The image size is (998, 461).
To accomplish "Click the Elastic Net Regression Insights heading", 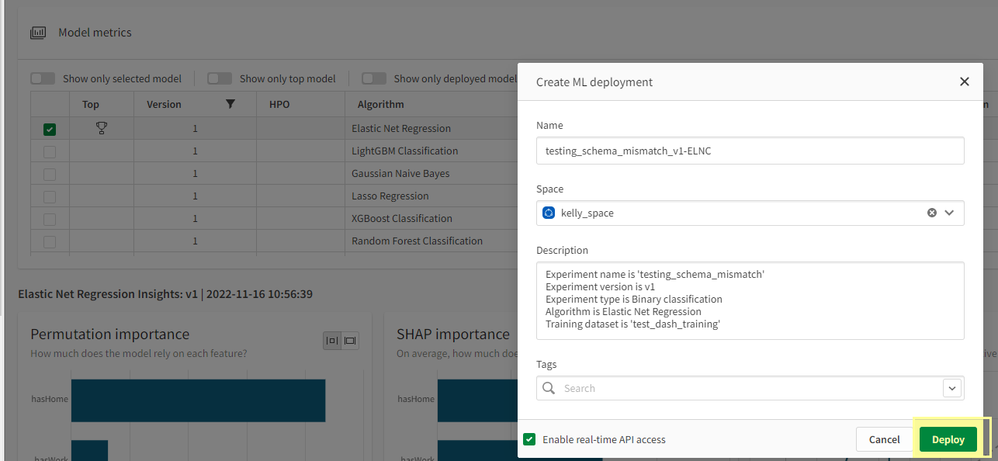I will click(165, 294).
